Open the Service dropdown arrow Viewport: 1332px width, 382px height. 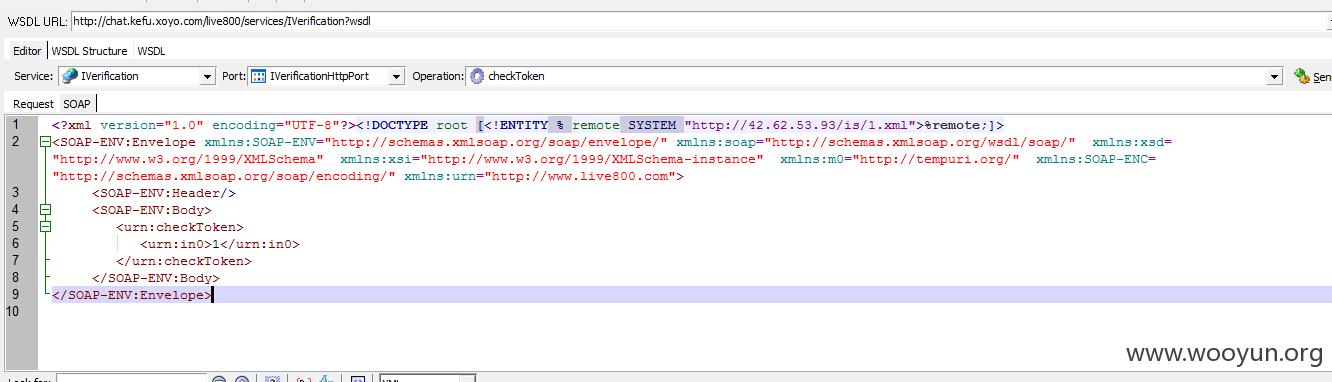tap(207, 76)
